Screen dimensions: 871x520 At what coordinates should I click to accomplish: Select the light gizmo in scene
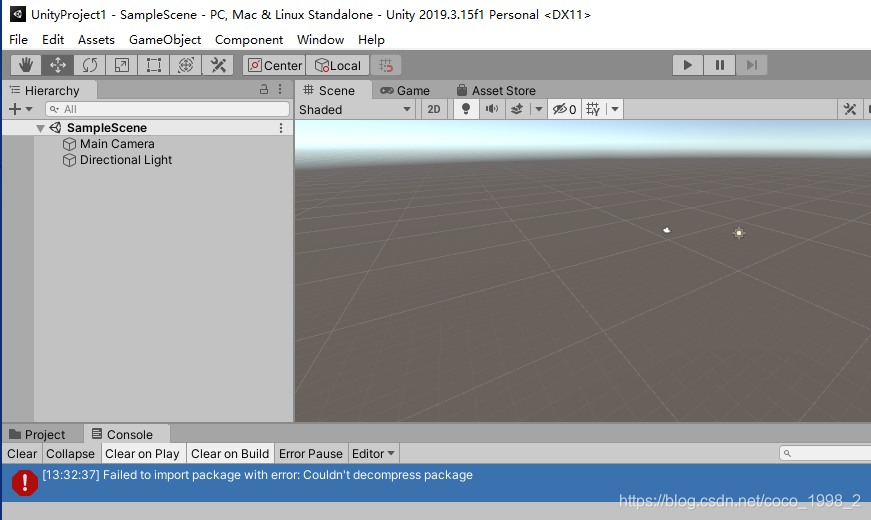coord(739,233)
